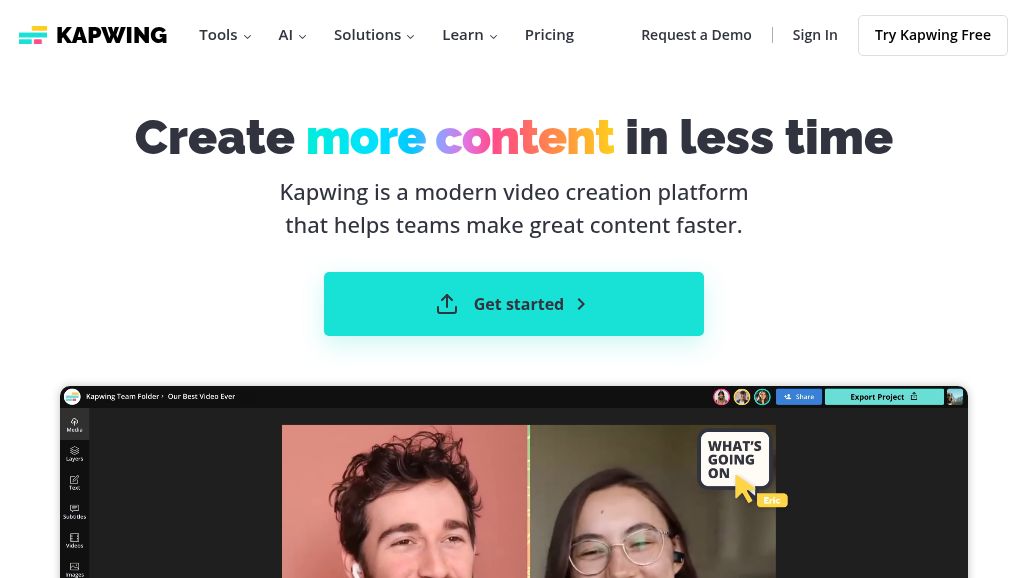This screenshot has height=578, width=1028.
Task: Open the Sign In link
Action: click(815, 35)
